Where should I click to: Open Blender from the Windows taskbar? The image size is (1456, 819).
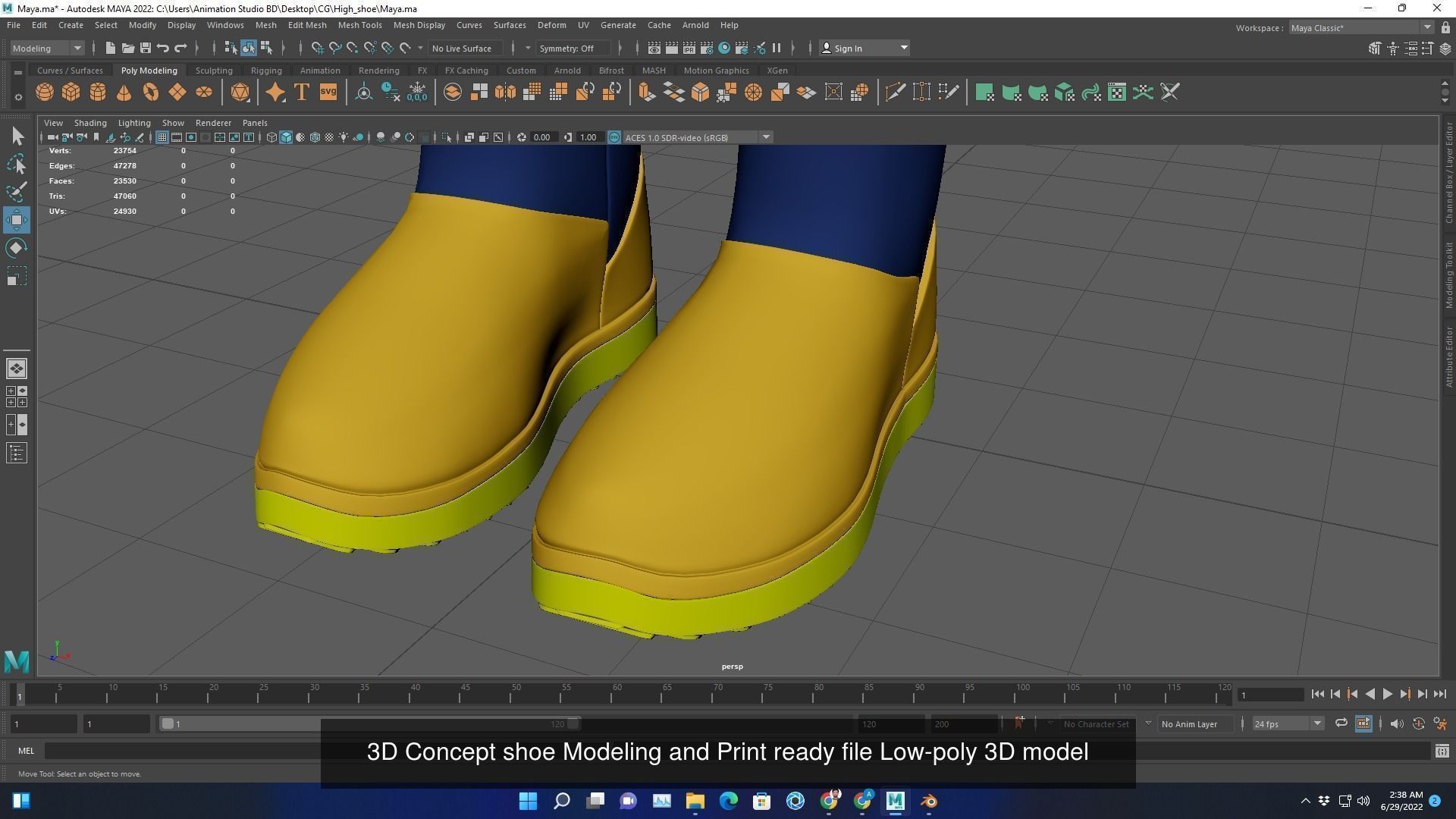(x=929, y=801)
